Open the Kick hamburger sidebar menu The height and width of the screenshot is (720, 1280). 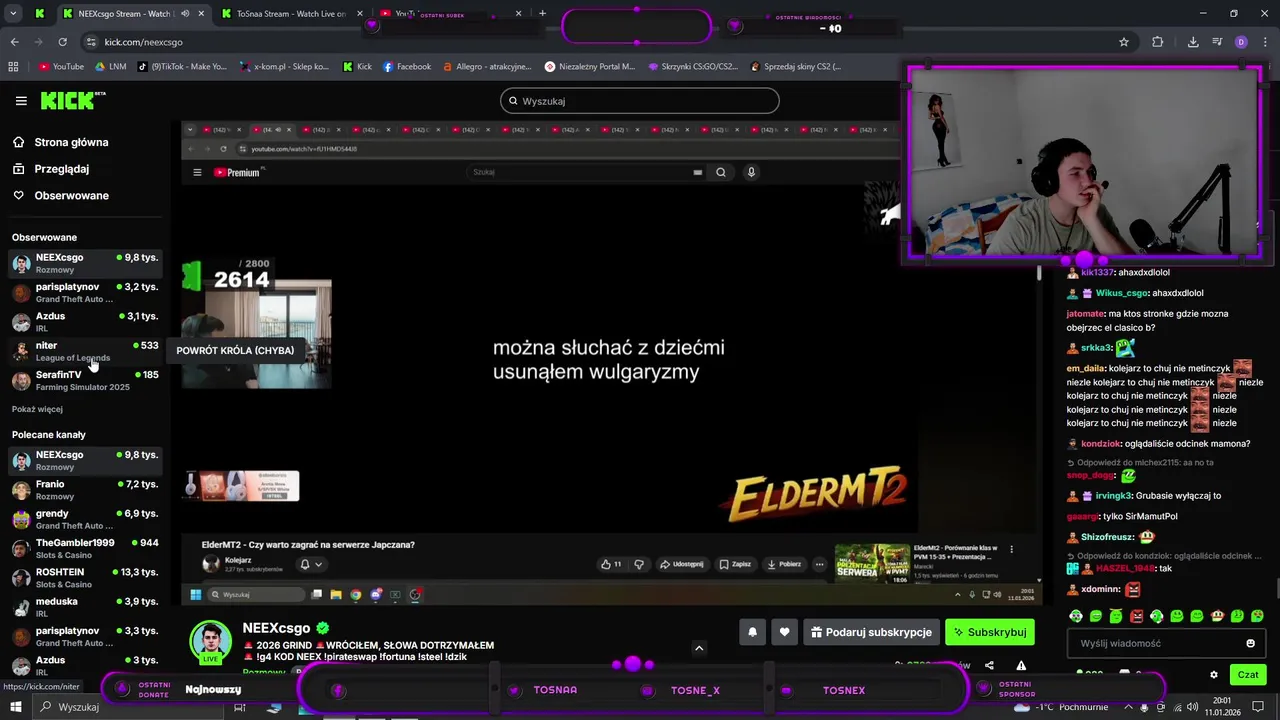click(21, 101)
